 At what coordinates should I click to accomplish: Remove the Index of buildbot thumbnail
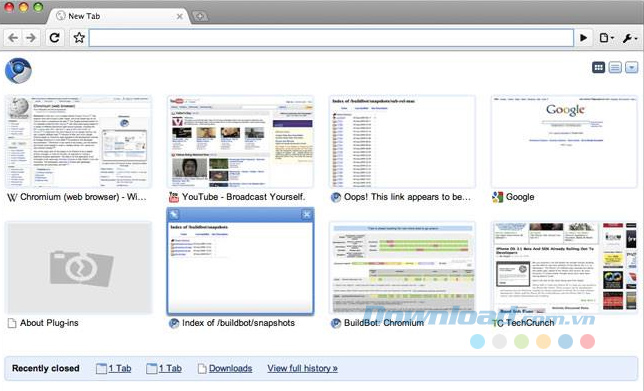(x=306, y=214)
